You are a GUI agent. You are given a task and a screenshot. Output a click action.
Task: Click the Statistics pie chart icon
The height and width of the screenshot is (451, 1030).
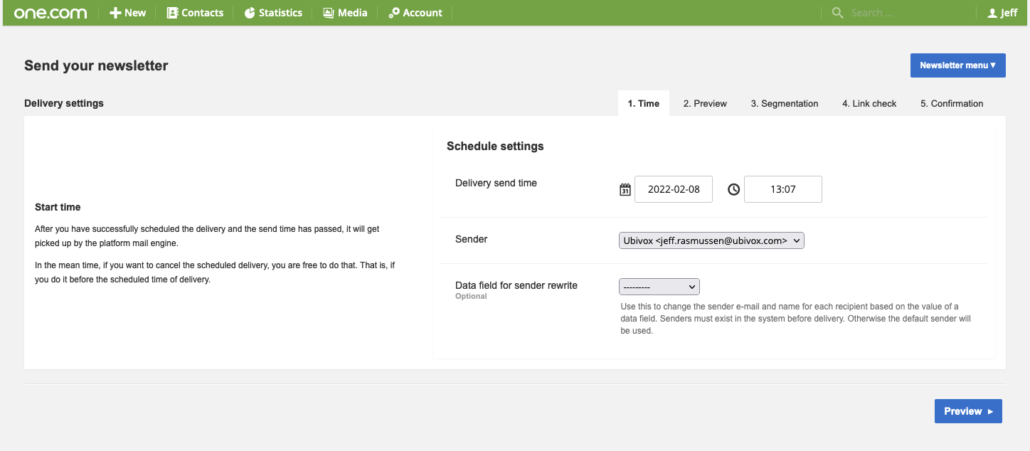click(250, 12)
